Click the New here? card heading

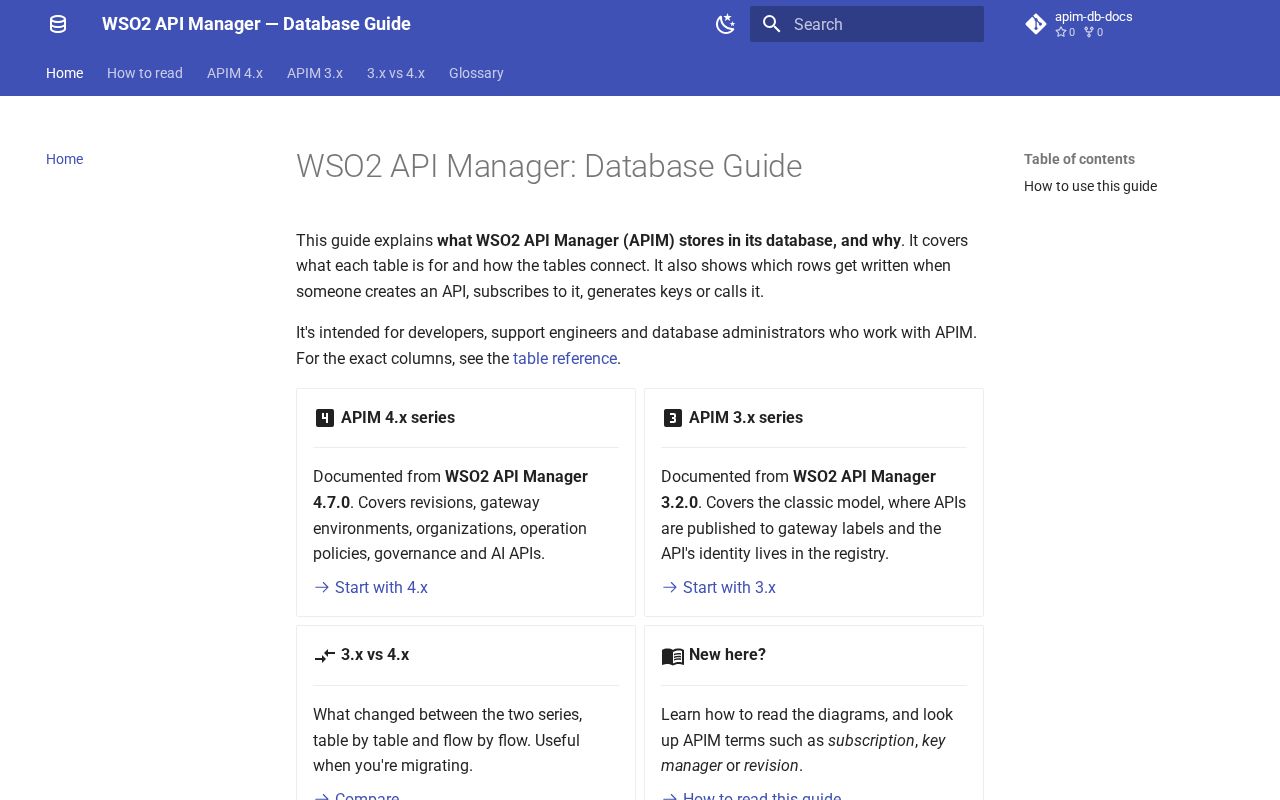tap(727, 654)
